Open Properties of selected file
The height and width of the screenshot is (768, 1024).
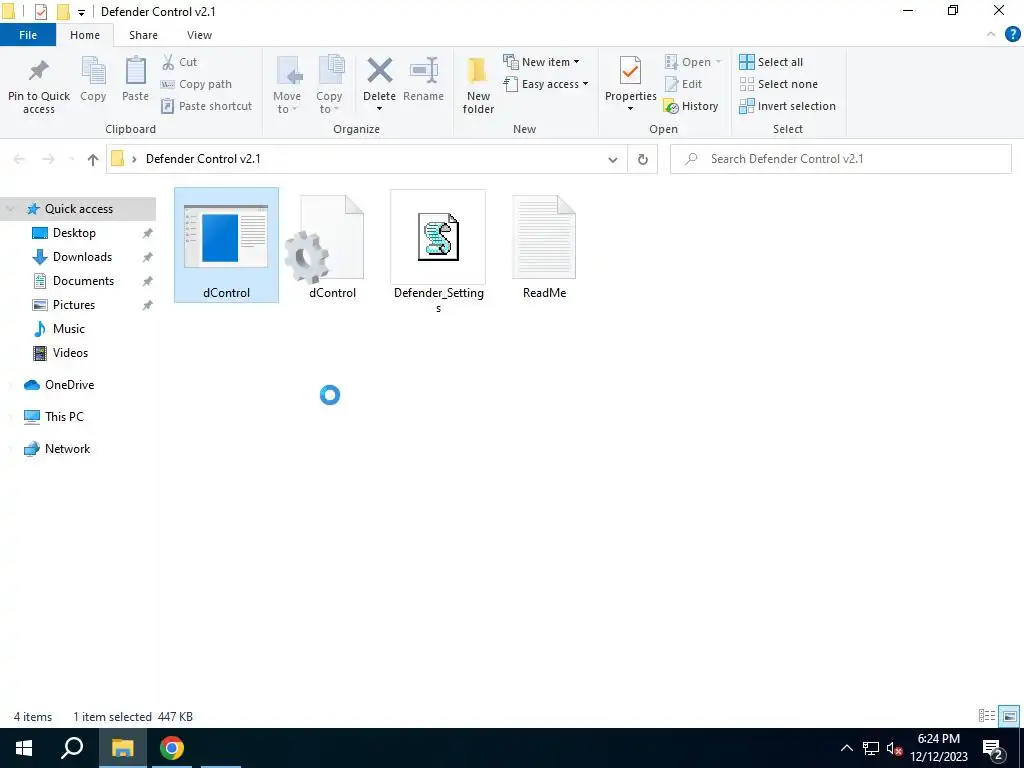click(x=630, y=78)
